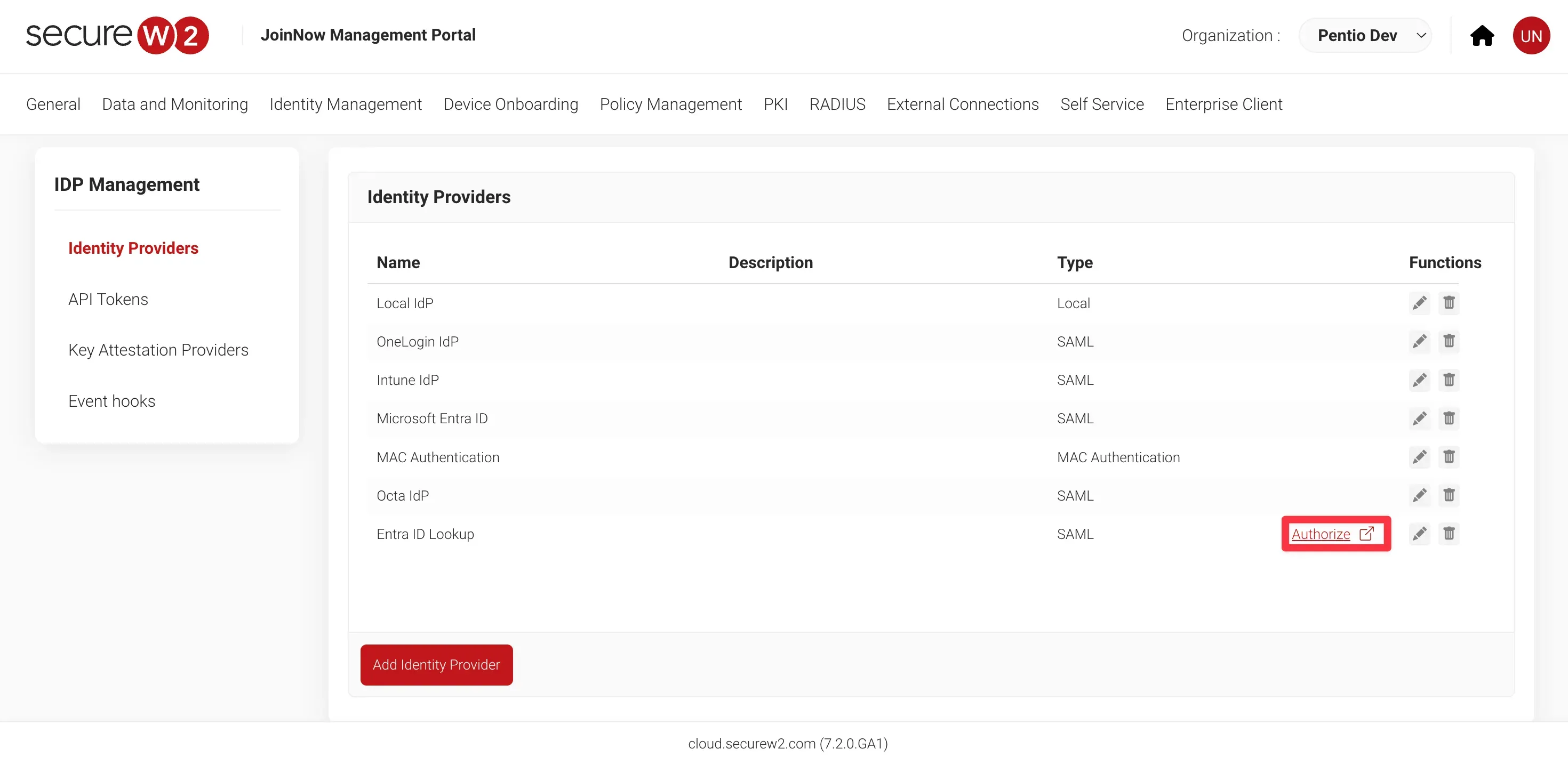Open Event hooks in sidebar
This screenshot has height=757, width=1568.
pyautogui.click(x=111, y=401)
